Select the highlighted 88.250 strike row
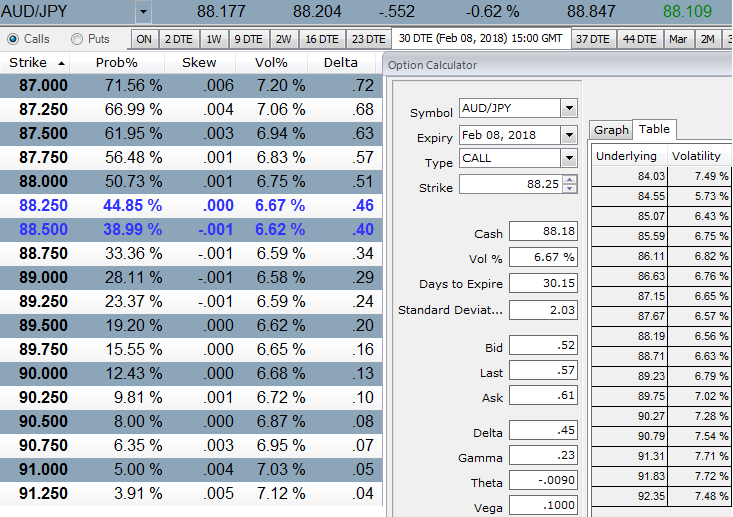 coord(191,206)
